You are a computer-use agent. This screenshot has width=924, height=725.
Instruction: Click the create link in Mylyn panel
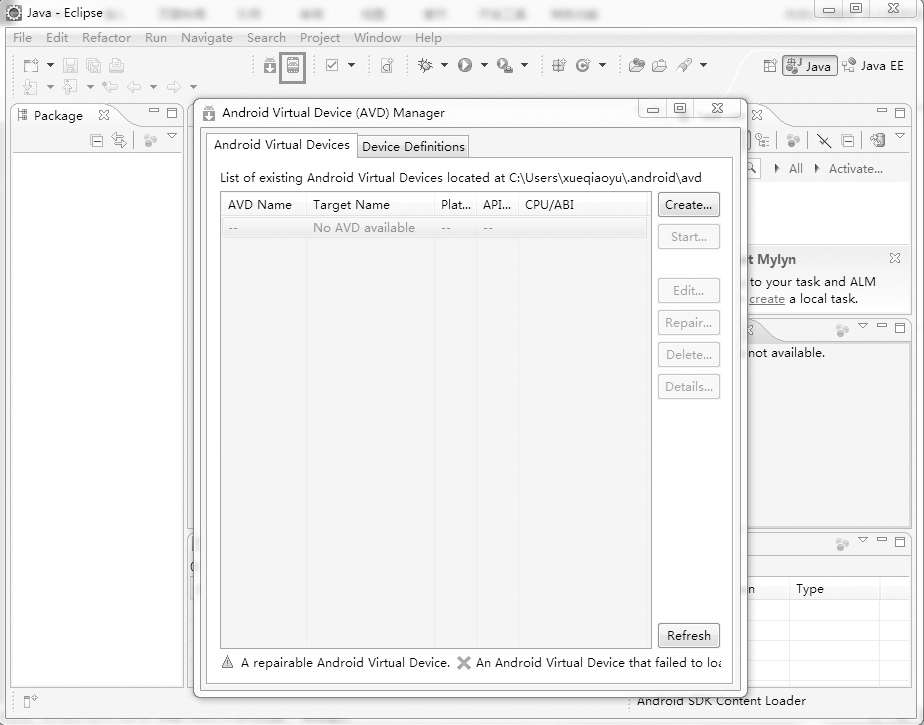click(x=767, y=299)
